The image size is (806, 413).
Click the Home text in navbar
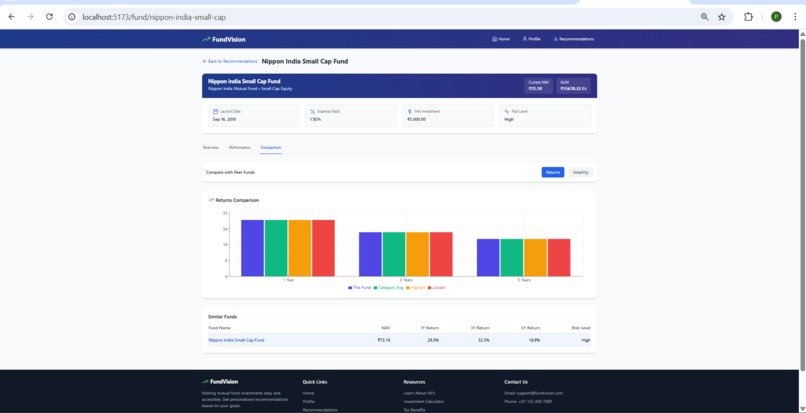(x=504, y=39)
